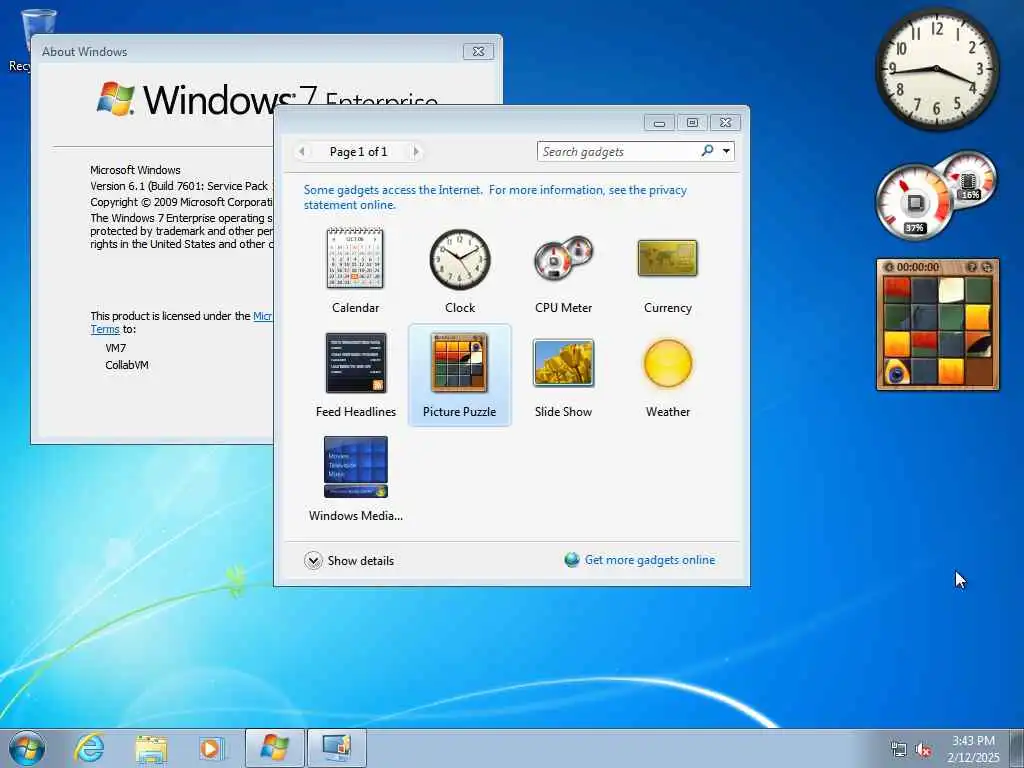Click the CollabVM licensee text
The image size is (1024, 768).
[127, 365]
